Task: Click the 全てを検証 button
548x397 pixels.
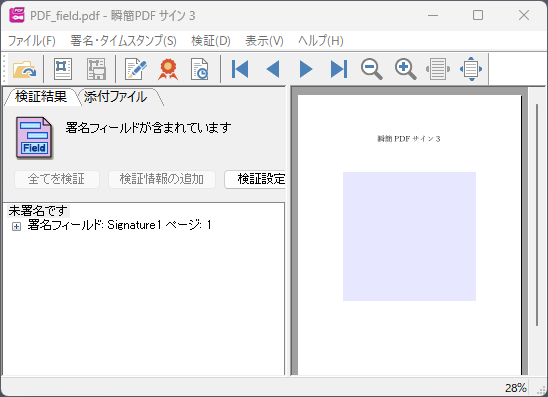Action: [57, 179]
